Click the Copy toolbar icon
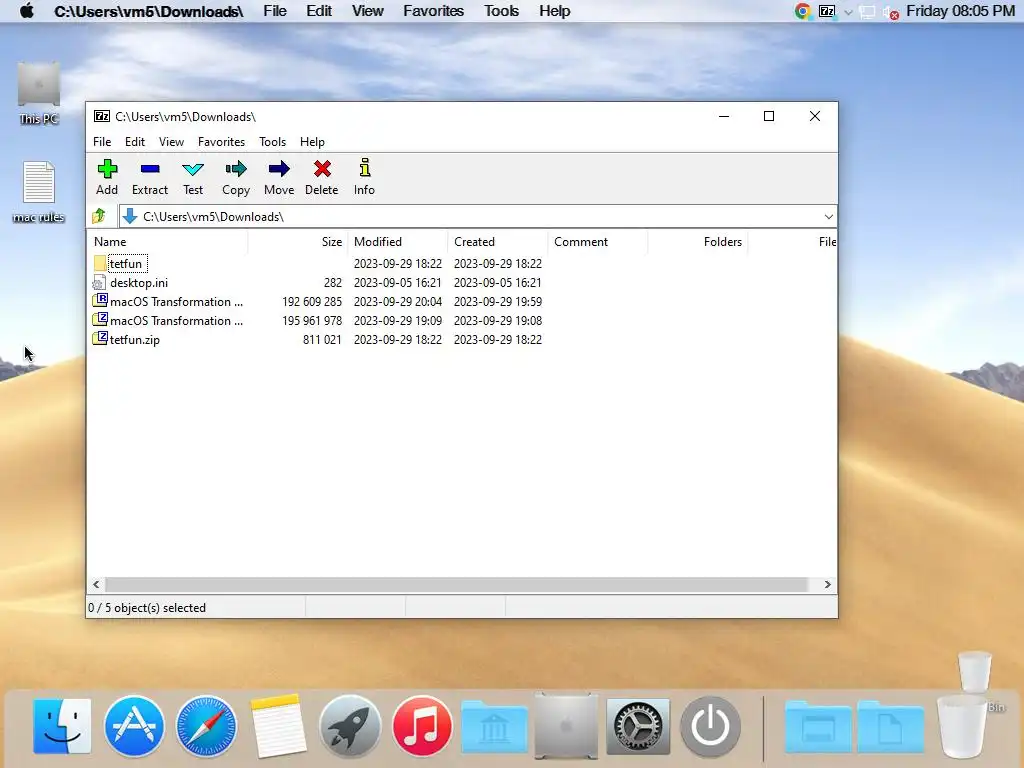The image size is (1024, 768). [236, 177]
